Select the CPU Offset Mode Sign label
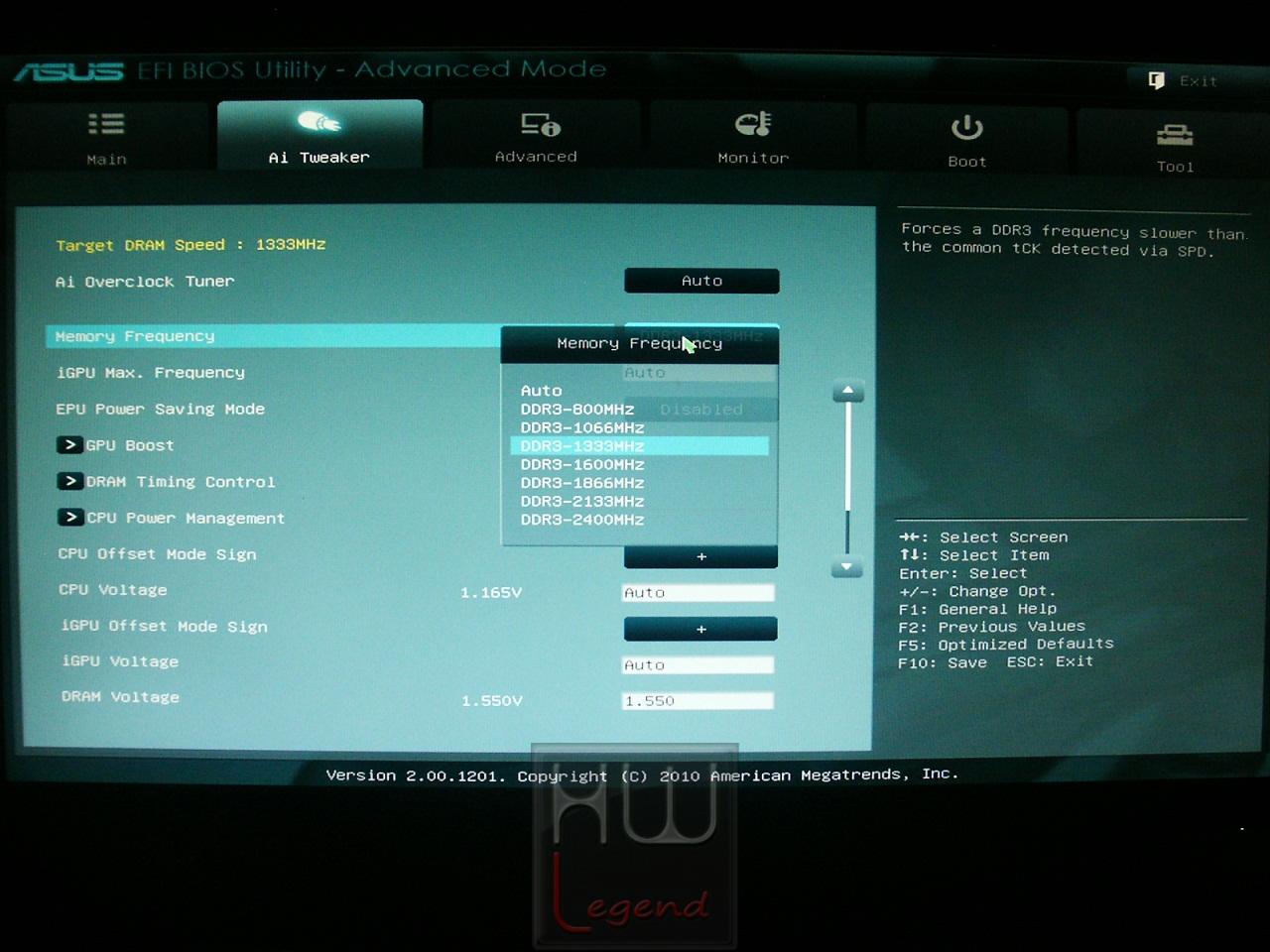 pyautogui.click(x=157, y=554)
